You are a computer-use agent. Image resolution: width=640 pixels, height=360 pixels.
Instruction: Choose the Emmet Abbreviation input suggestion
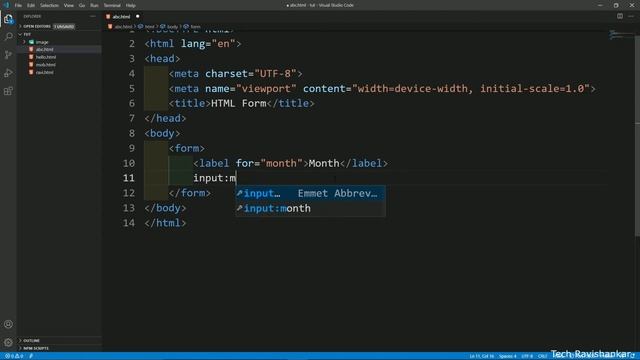pos(311,193)
